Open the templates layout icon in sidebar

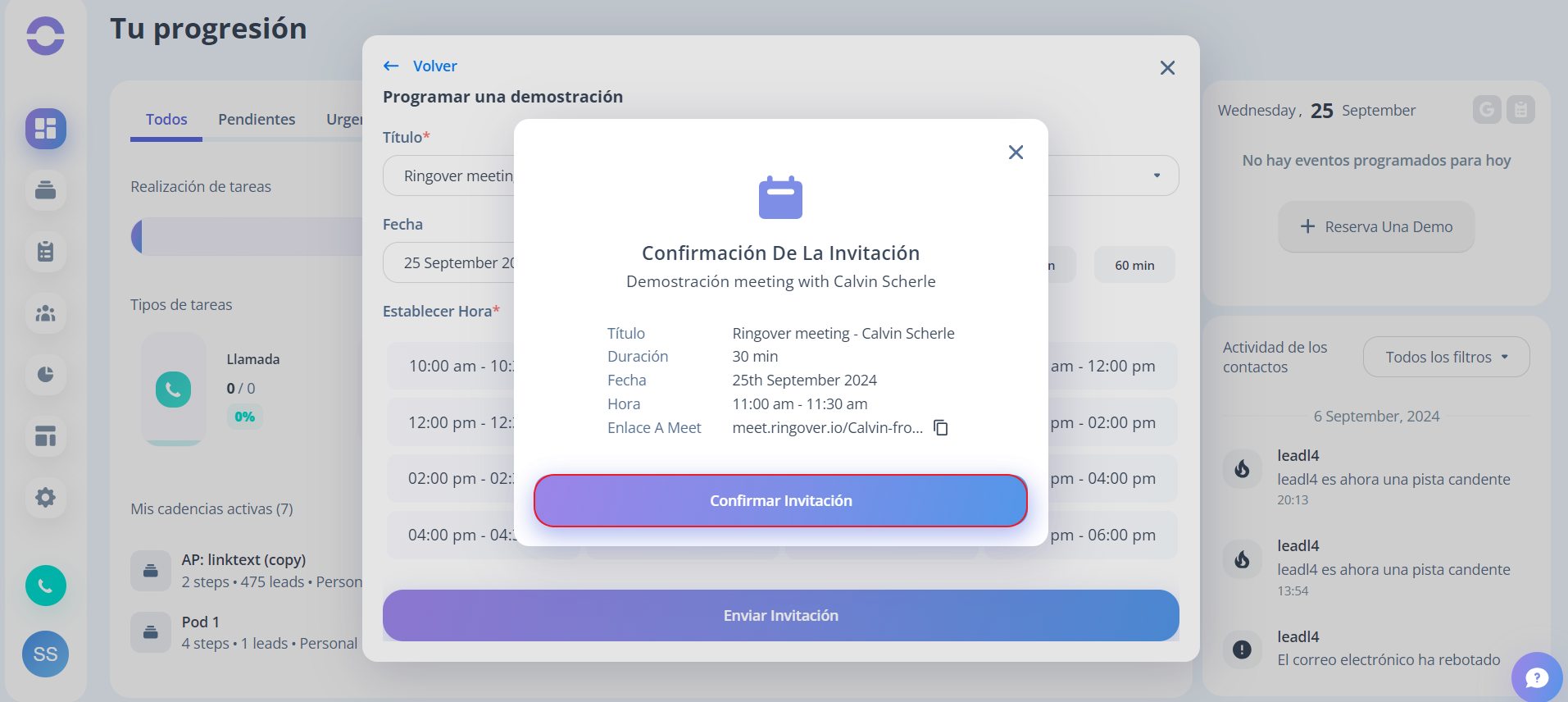[45, 436]
